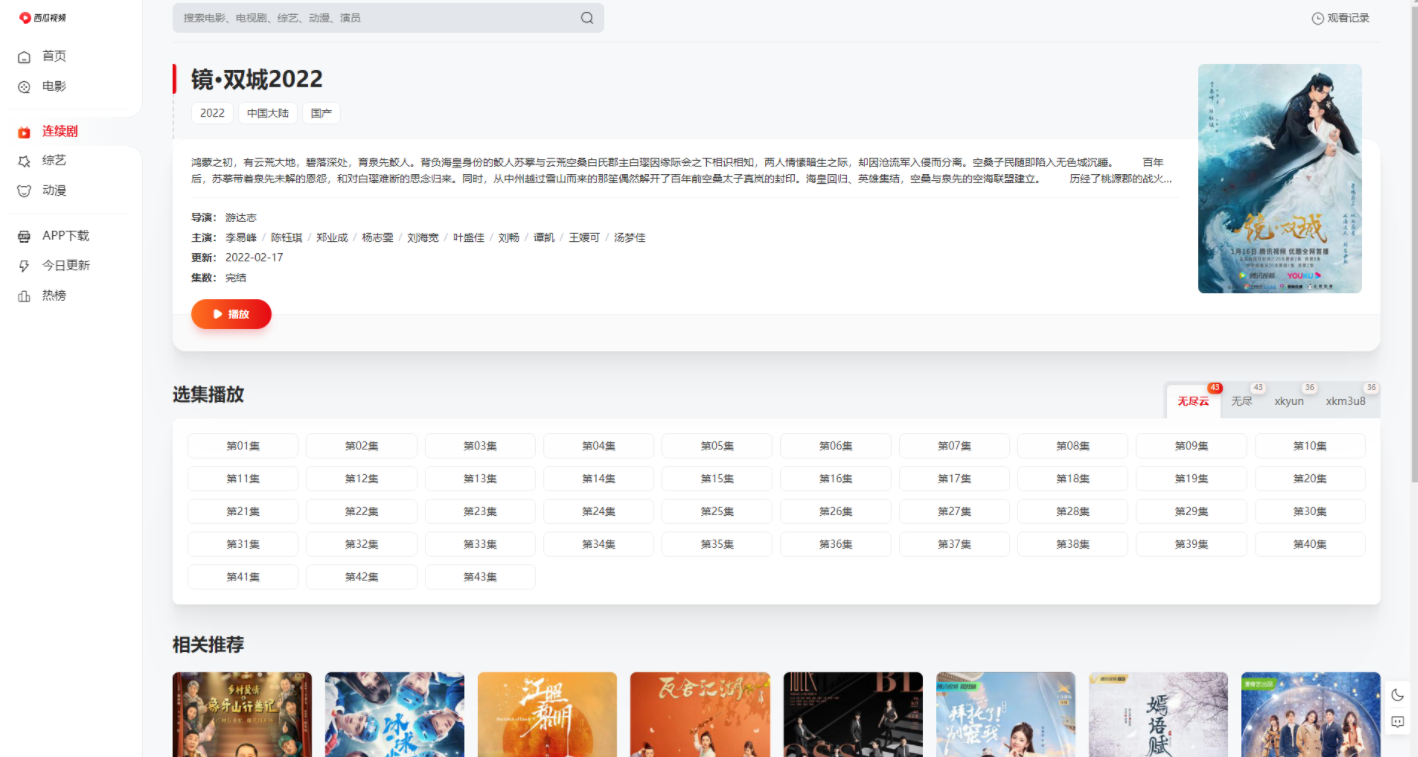Toggle dark mode with the moon icon
The height and width of the screenshot is (757, 1418).
1397,695
